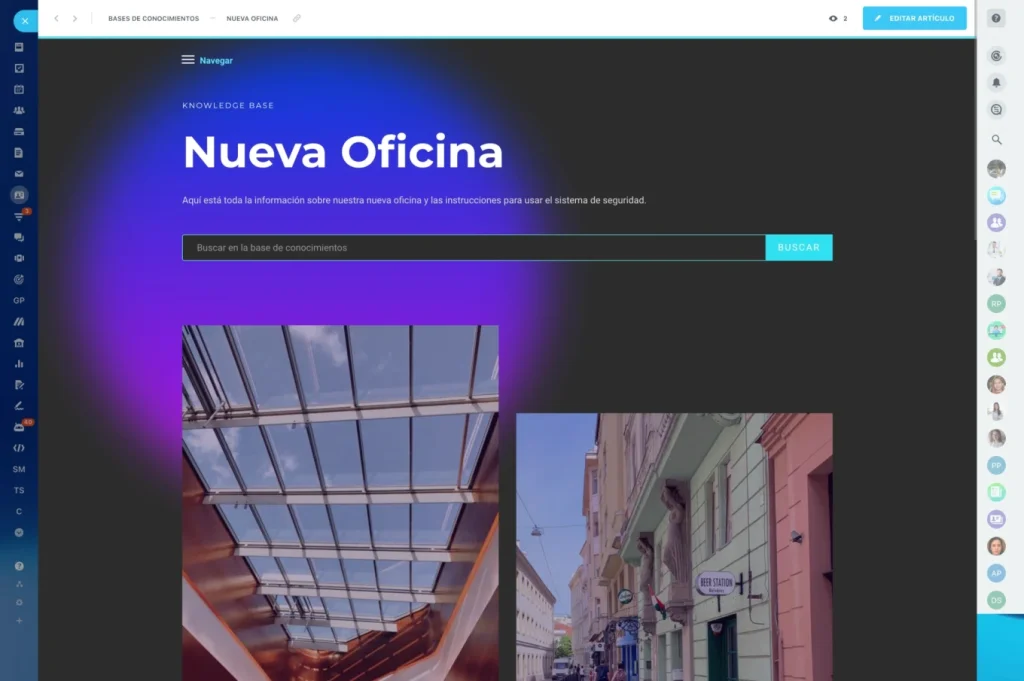This screenshot has height=681, width=1024.
Task: Open the mail envelope icon in sidebar
Action: (x=19, y=174)
